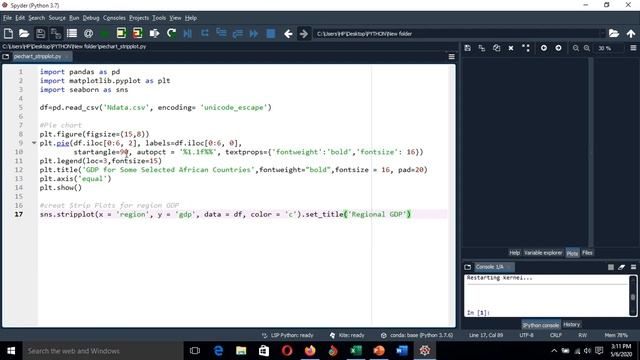Screen dimensions: 640x360
Task: Zoom out the plot magnifier icon
Action: click(576, 48)
